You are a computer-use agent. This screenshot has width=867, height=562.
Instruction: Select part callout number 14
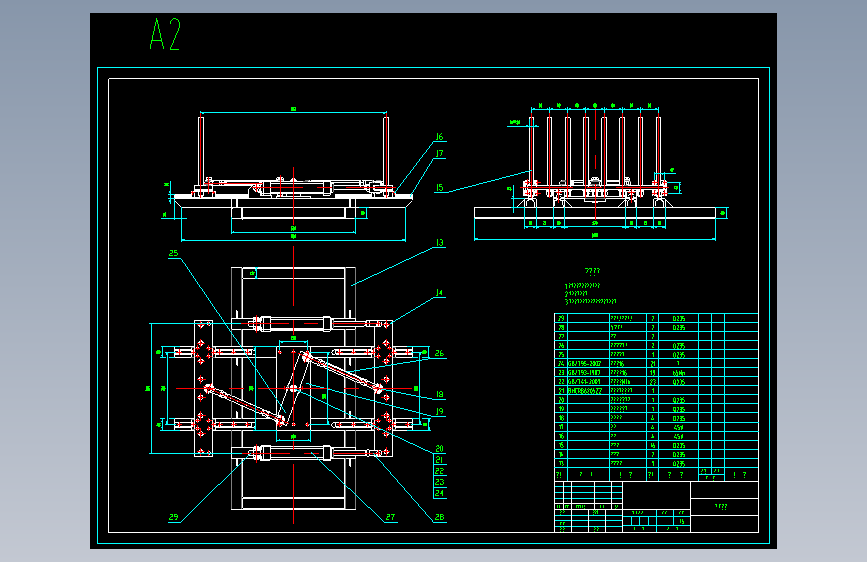(x=440, y=293)
